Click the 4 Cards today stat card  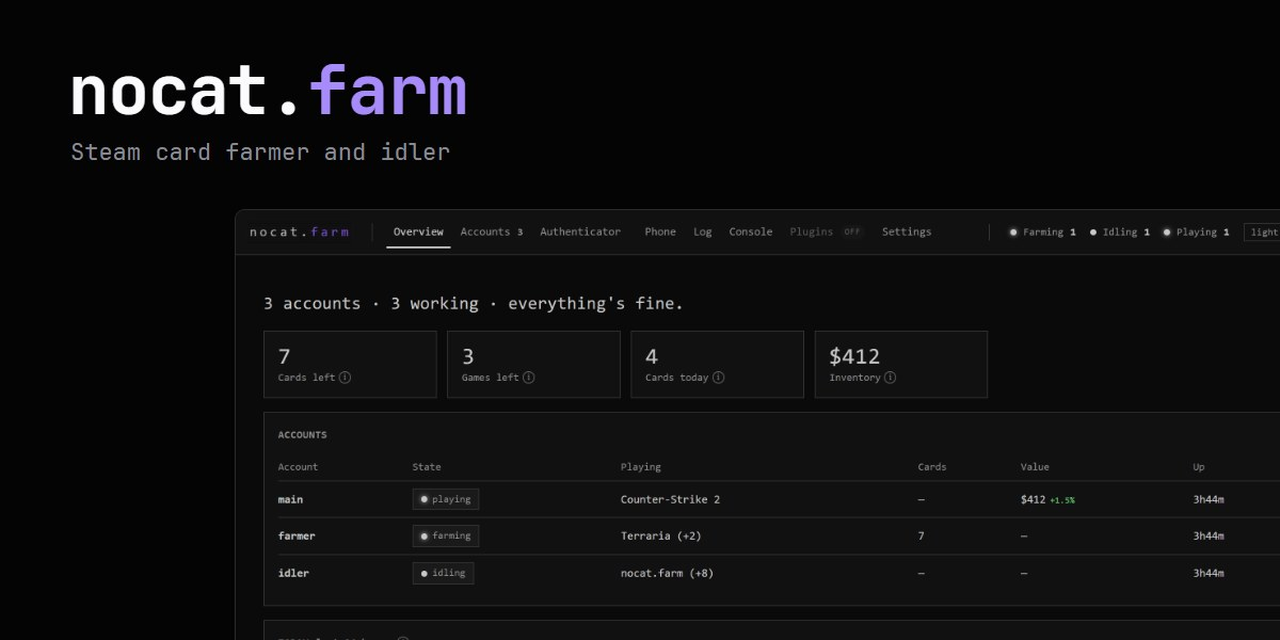pyautogui.click(x=717, y=364)
